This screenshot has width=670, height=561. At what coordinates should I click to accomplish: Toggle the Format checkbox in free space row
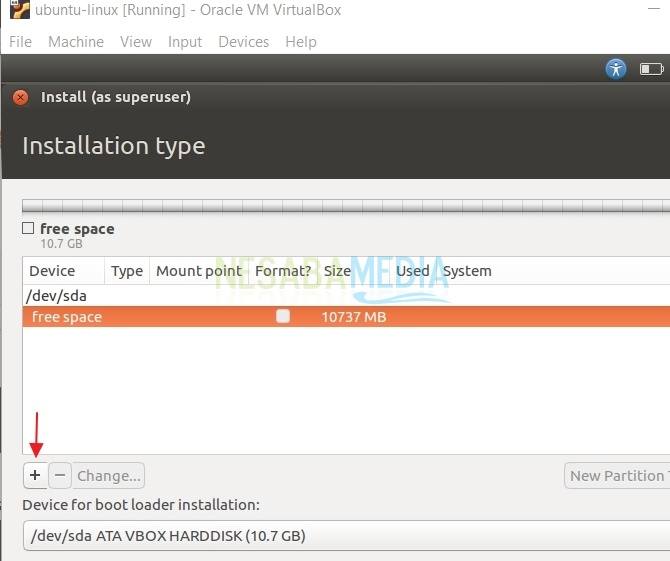(x=283, y=316)
